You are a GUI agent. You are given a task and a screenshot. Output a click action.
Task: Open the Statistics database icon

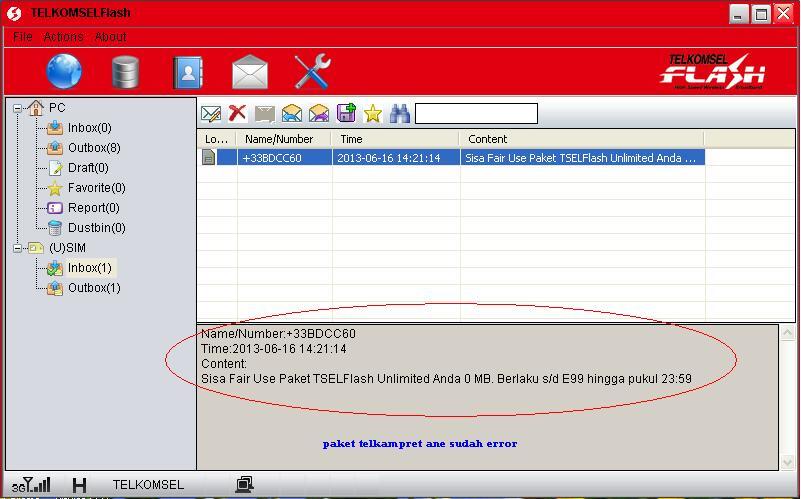point(125,73)
